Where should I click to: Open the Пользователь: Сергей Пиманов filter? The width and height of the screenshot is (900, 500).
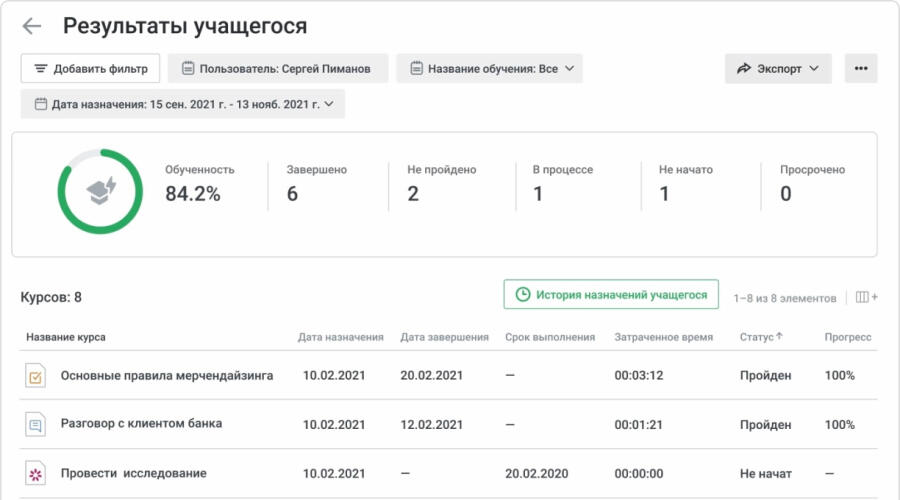tap(278, 69)
